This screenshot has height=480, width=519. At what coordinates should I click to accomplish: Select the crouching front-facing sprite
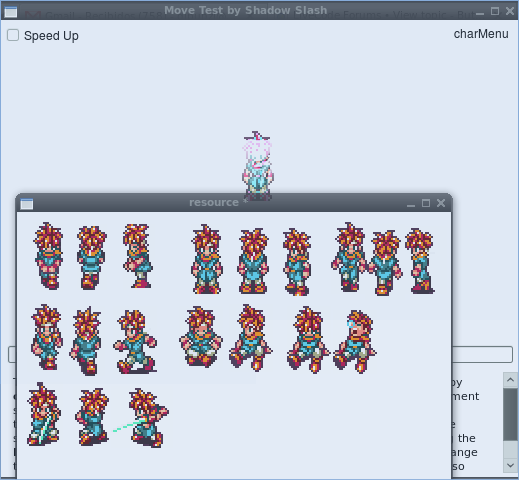coord(200,337)
